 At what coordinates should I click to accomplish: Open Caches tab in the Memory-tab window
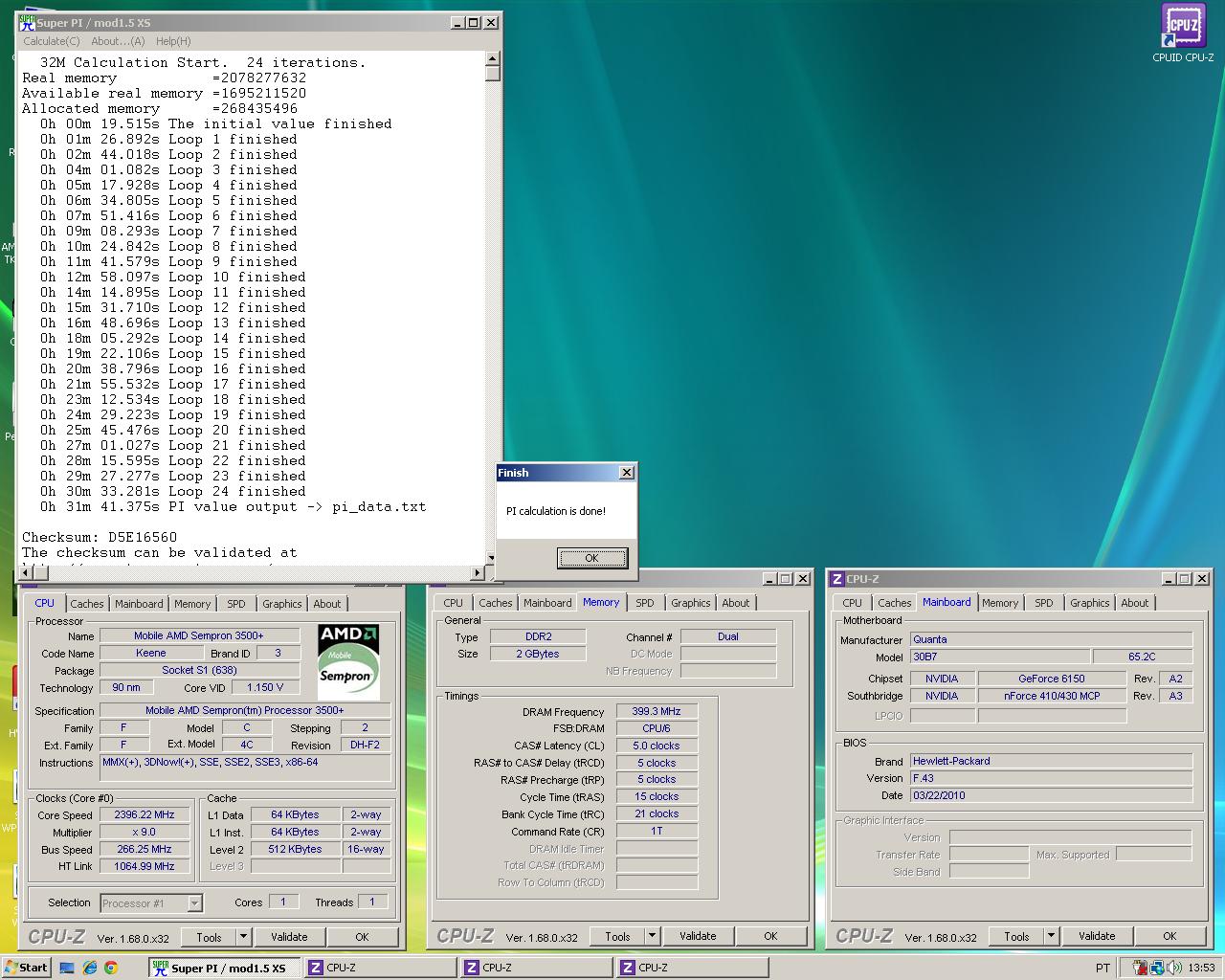(x=496, y=603)
